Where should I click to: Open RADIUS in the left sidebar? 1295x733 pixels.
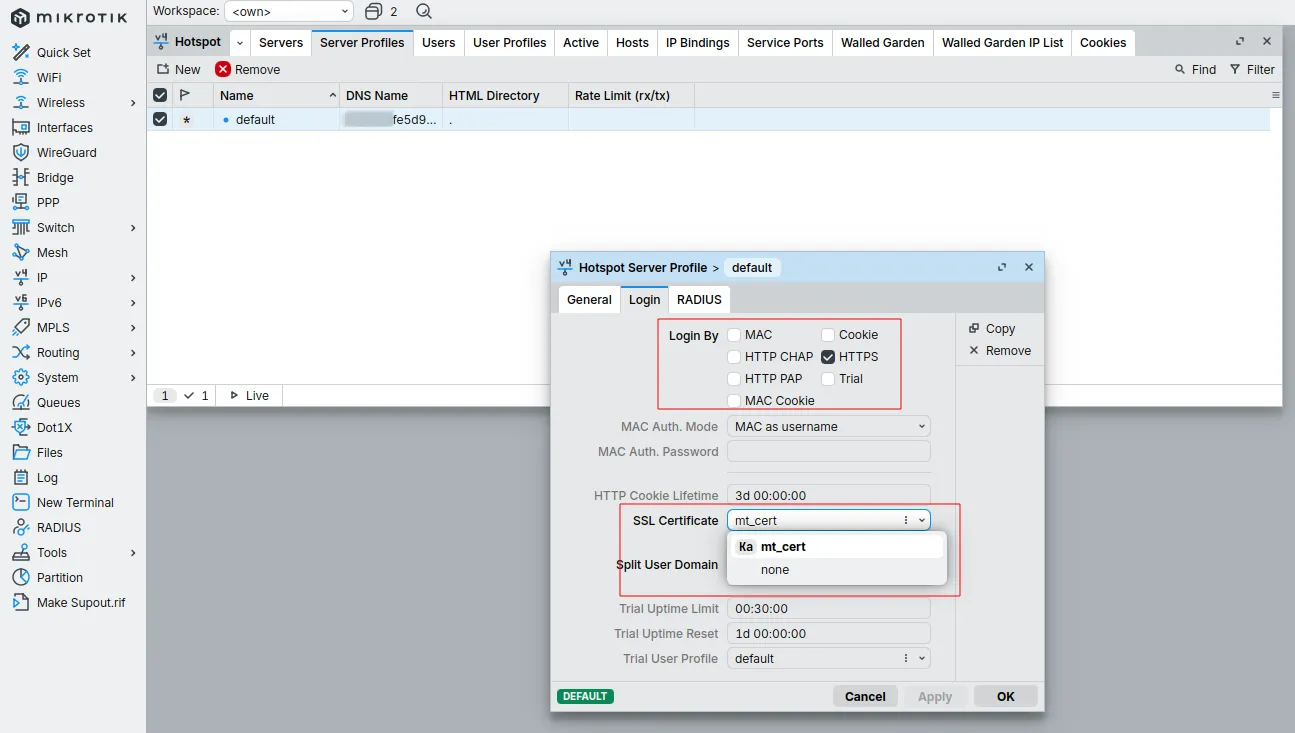point(59,527)
